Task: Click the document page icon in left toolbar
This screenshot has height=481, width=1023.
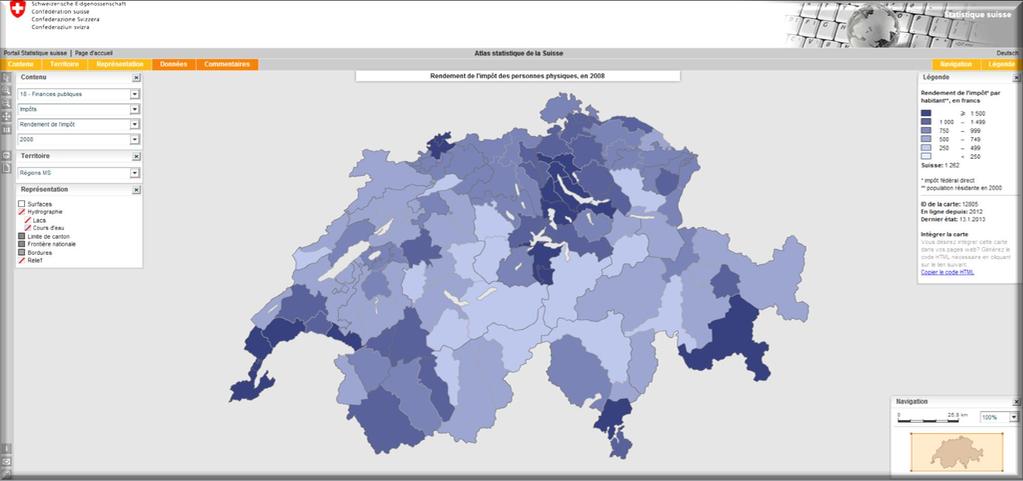Action: coord(7,169)
